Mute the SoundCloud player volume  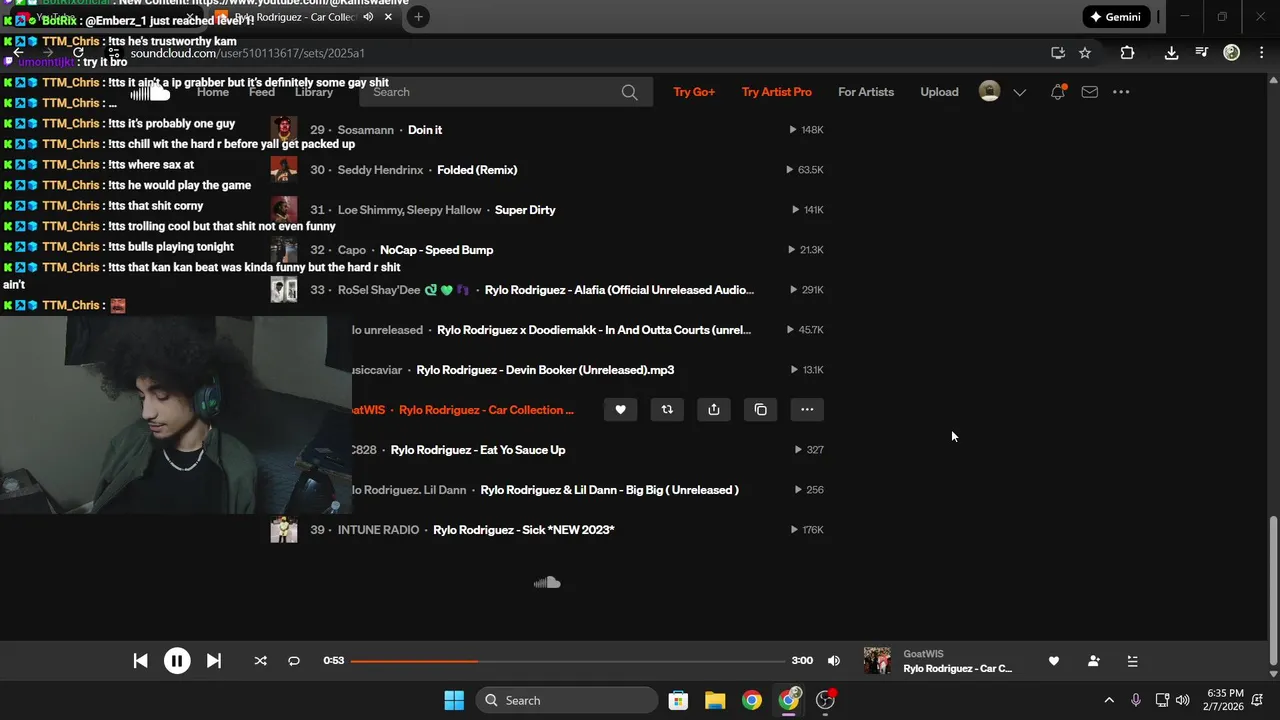(834, 661)
